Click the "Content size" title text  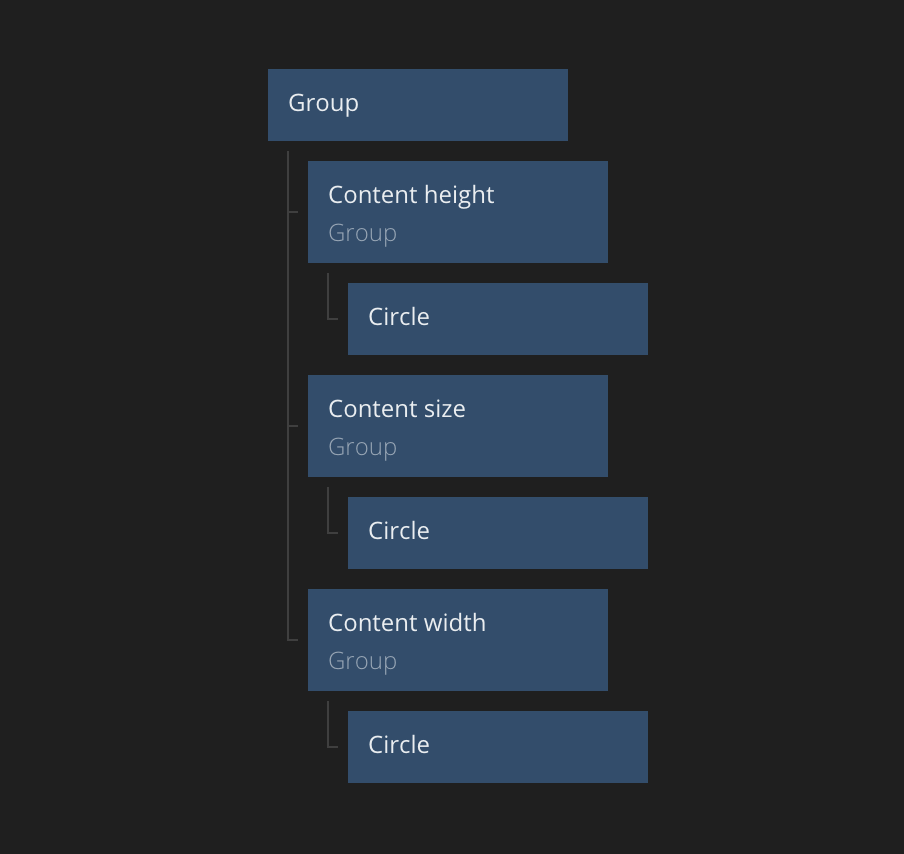click(397, 409)
